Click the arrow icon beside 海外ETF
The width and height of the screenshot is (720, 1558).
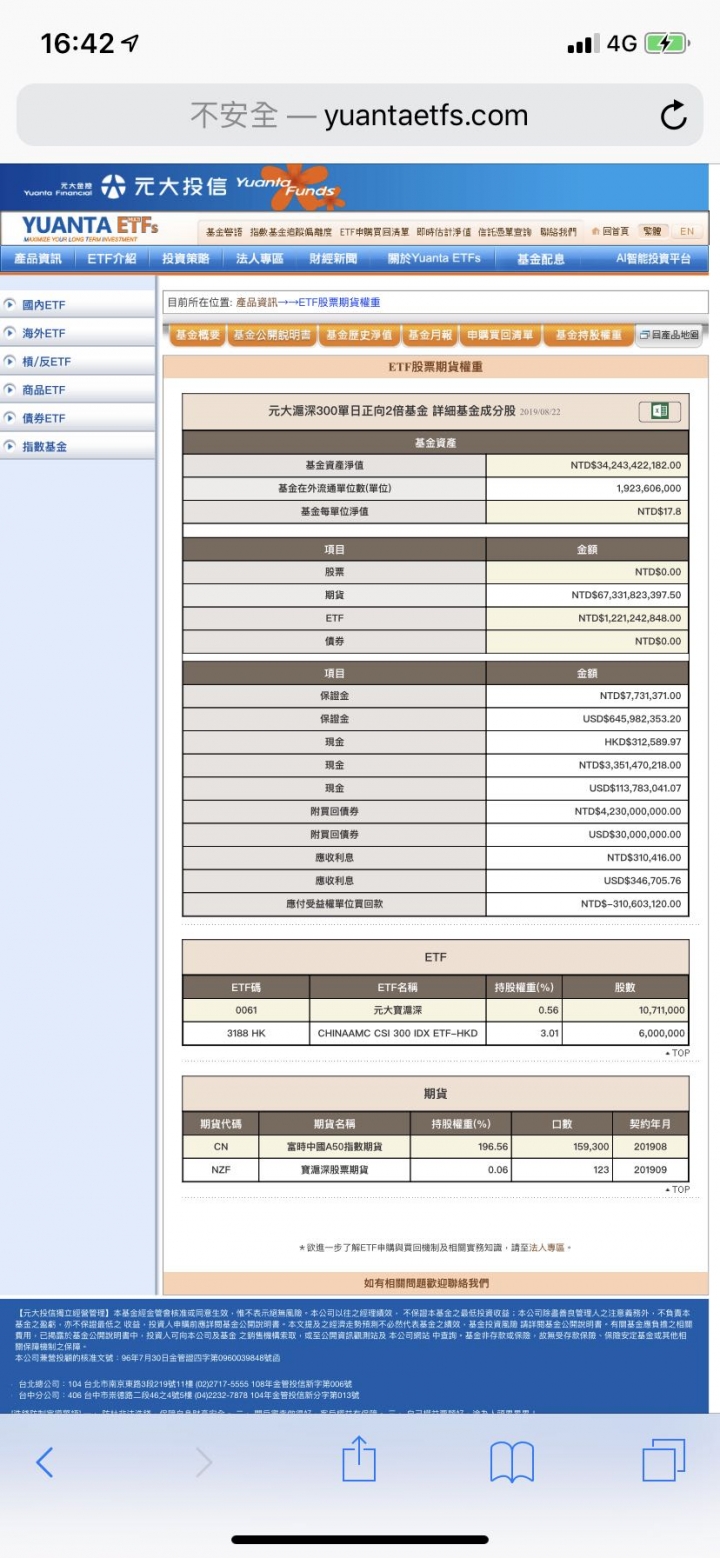[11, 333]
